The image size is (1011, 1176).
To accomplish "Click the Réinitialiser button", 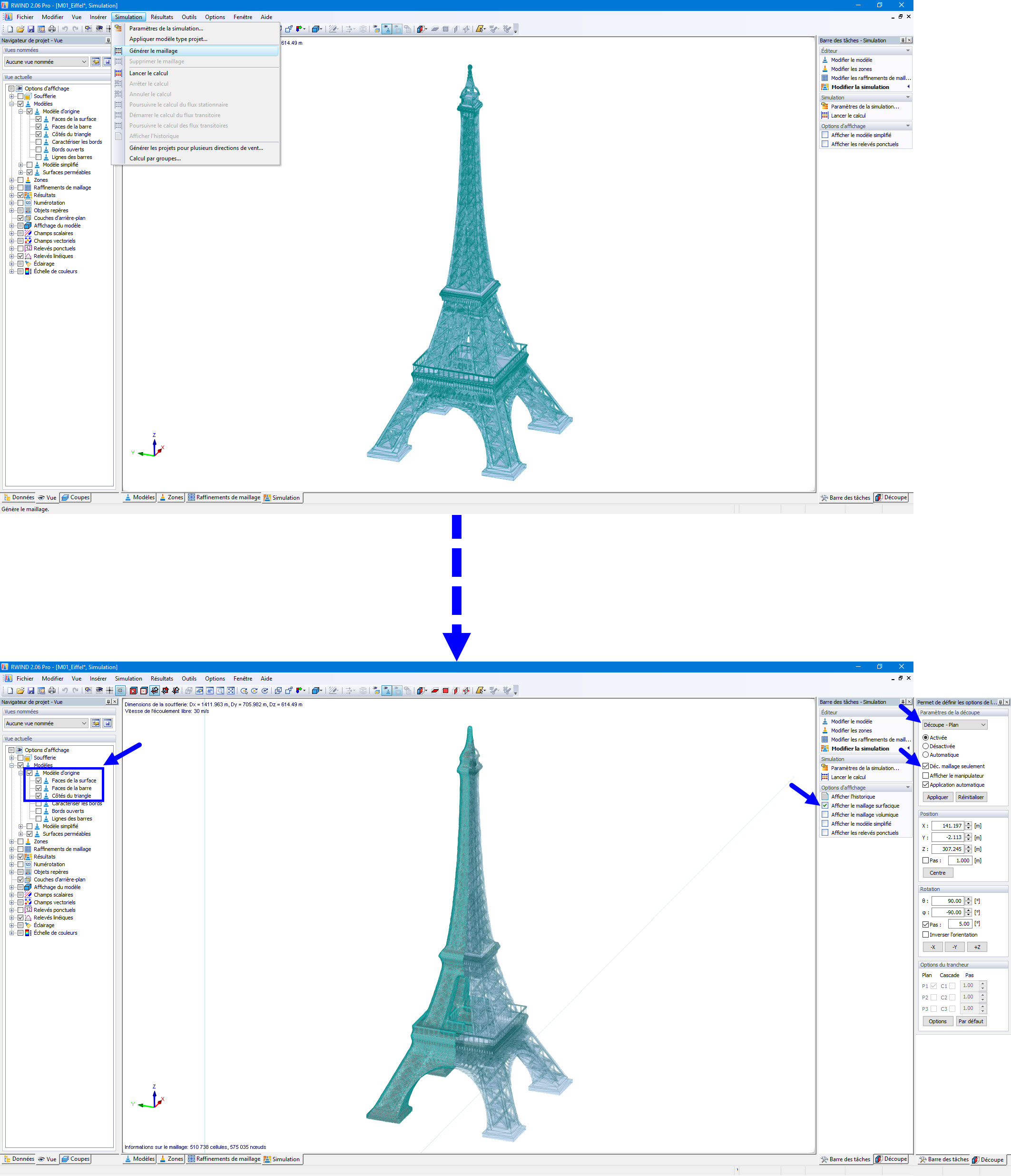I will tap(971, 797).
